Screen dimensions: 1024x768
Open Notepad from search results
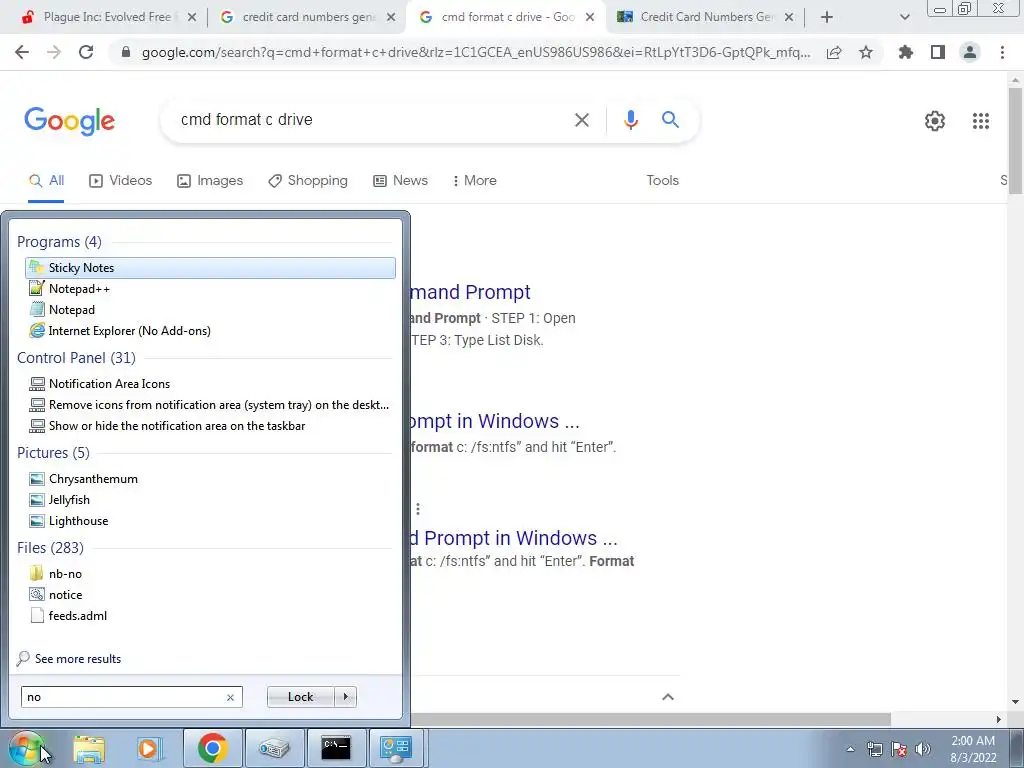click(71, 310)
